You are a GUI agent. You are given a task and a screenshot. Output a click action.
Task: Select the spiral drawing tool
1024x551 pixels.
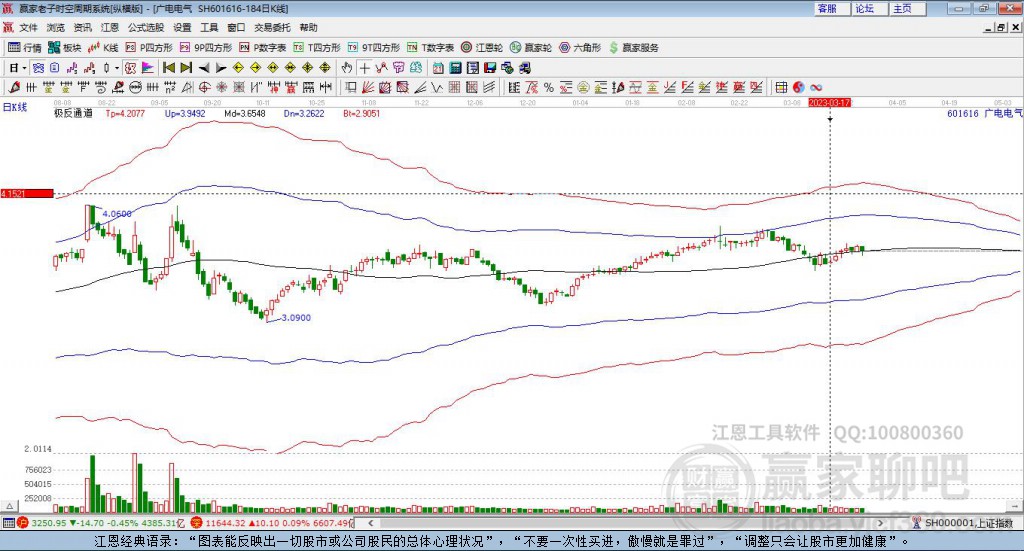click(101, 87)
